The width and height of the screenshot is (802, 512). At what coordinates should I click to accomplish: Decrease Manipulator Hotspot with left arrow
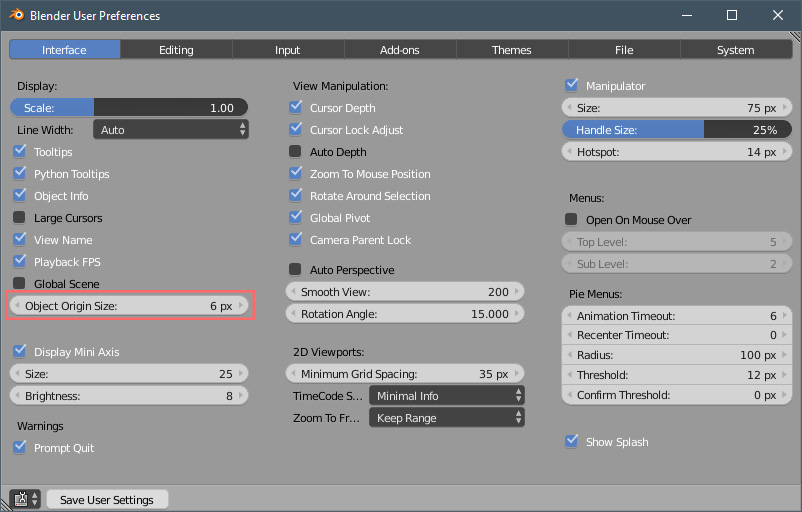[569, 151]
